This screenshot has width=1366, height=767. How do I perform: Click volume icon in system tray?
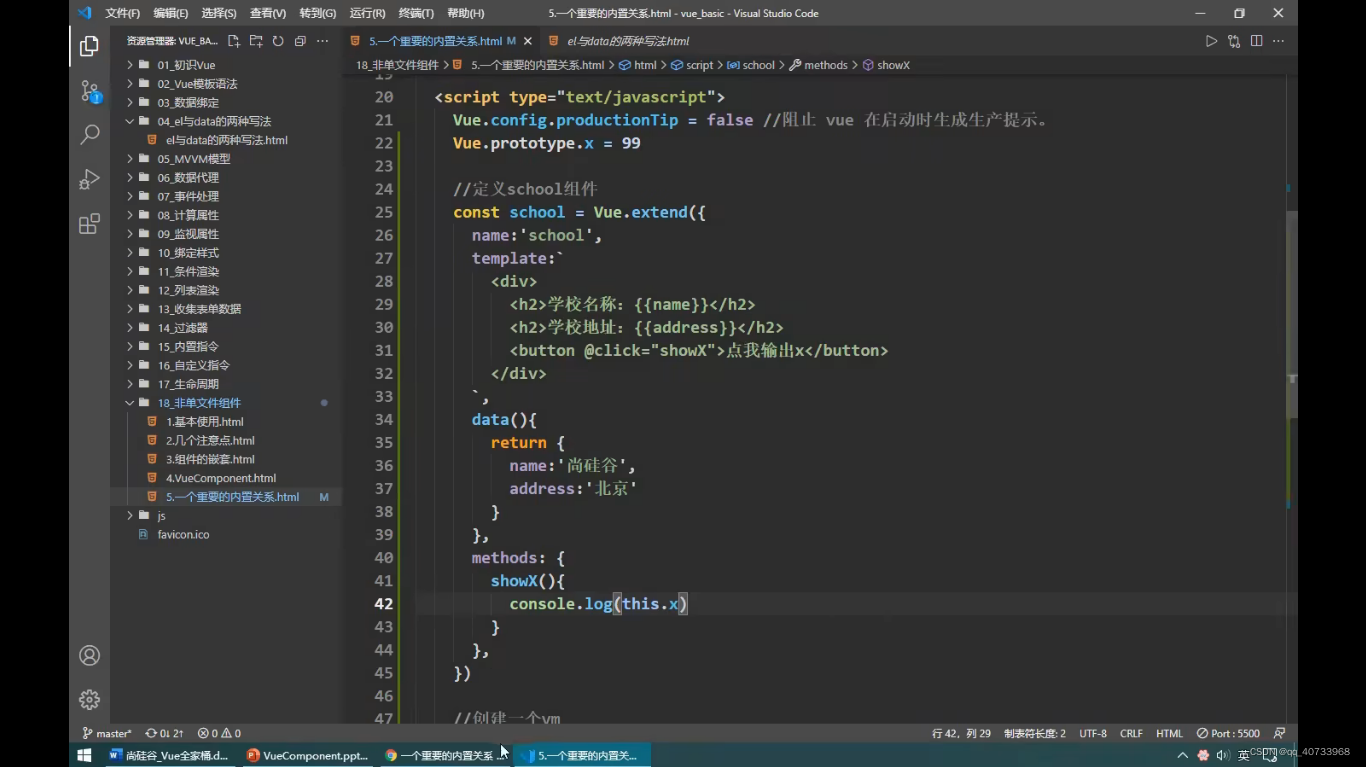click(x=1223, y=755)
